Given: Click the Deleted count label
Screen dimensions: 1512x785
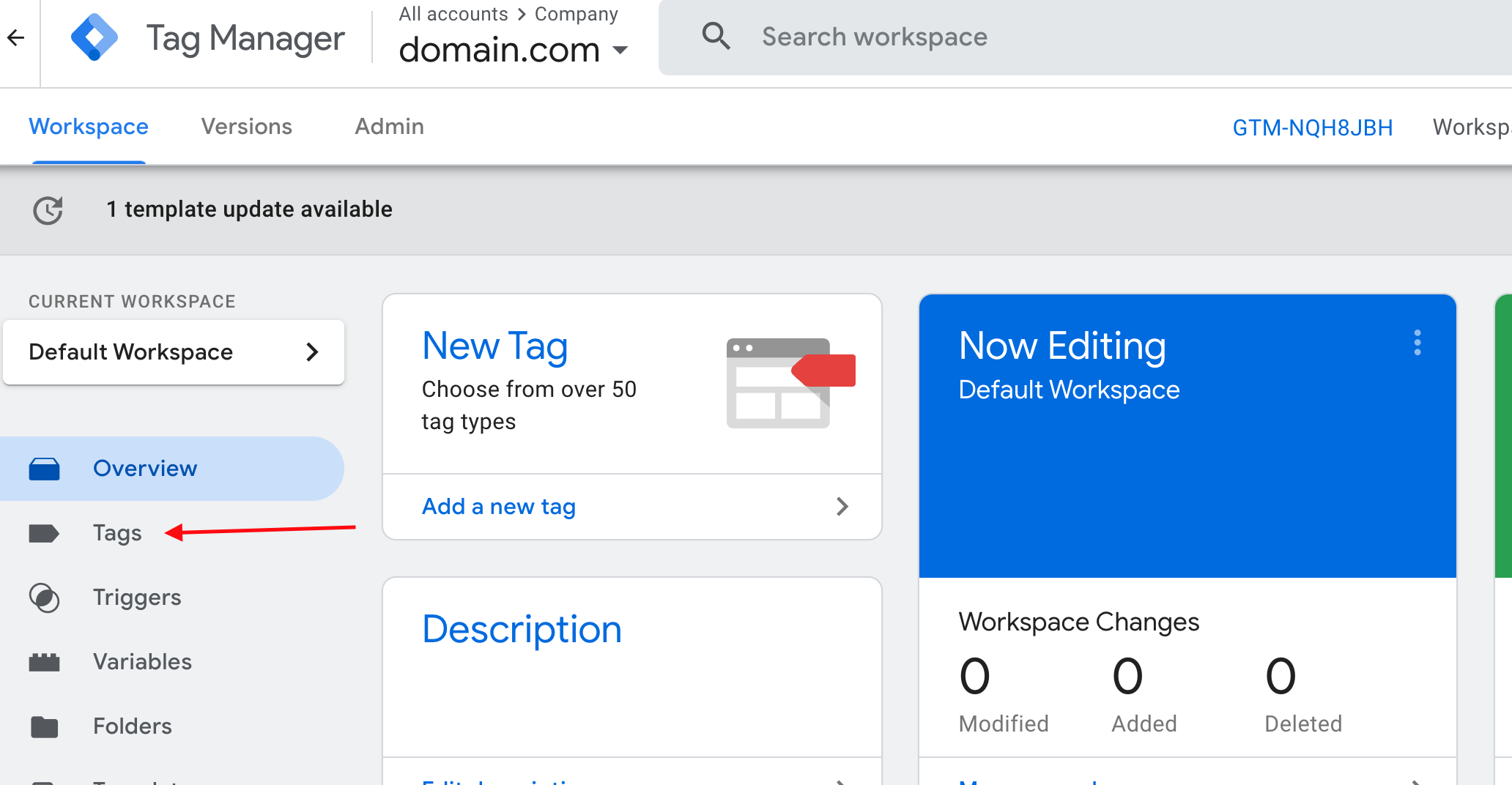Looking at the screenshot, I should click(x=1303, y=723).
